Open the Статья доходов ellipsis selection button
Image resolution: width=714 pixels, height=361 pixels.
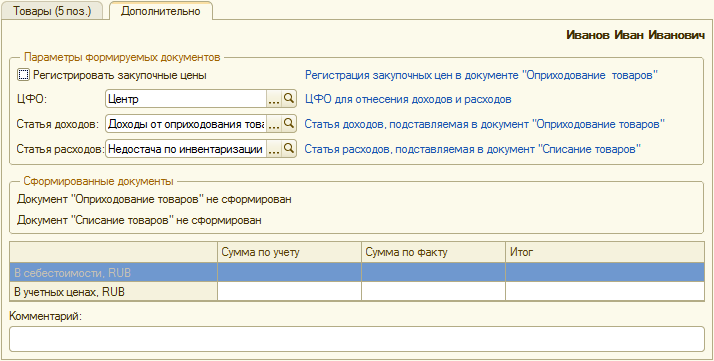click(x=274, y=123)
